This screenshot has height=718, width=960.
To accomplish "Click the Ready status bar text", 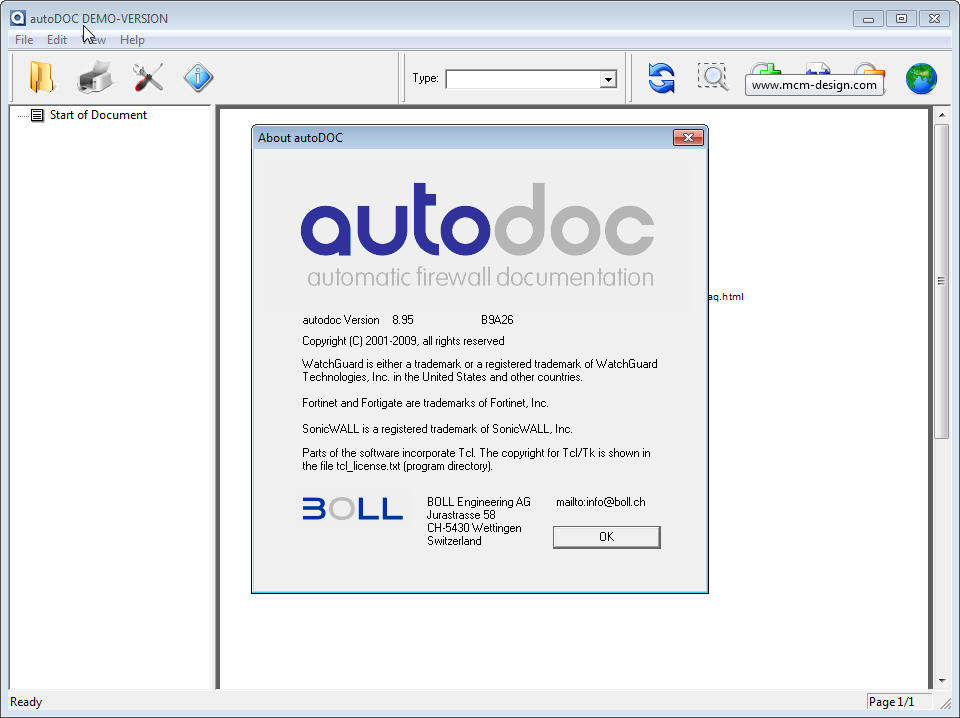I will point(26,701).
